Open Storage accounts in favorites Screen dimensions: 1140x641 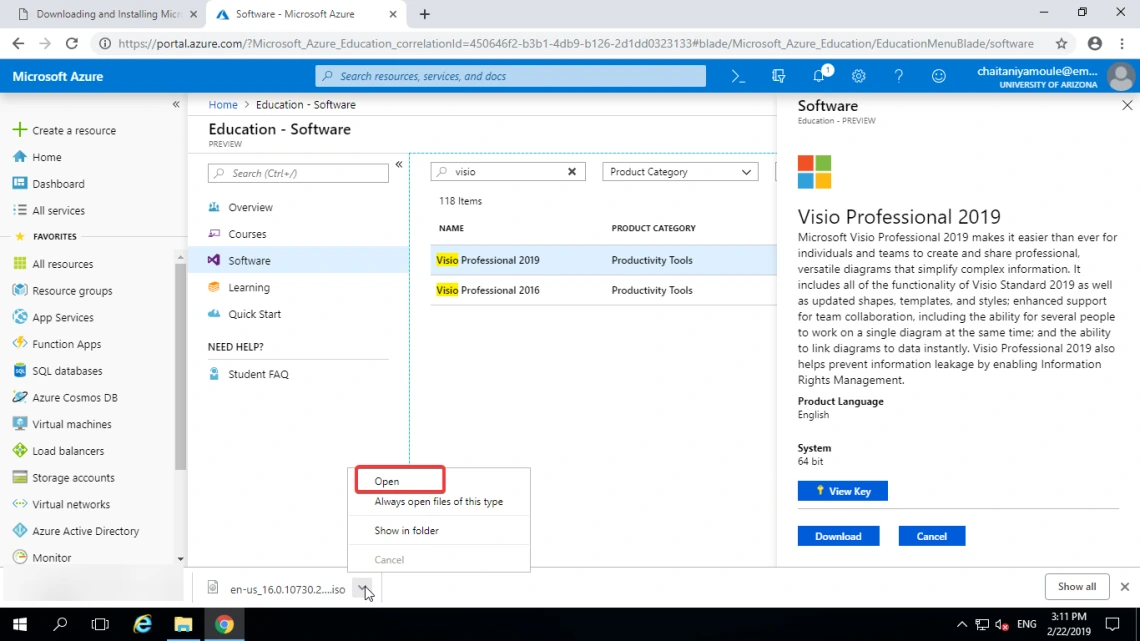(73, 477)
